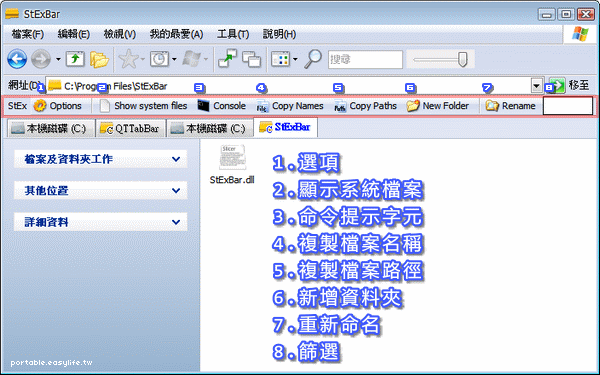Click the green arrow window toolbar icon
This screenshot has height=375, width=600.
[x=227, y=59]
